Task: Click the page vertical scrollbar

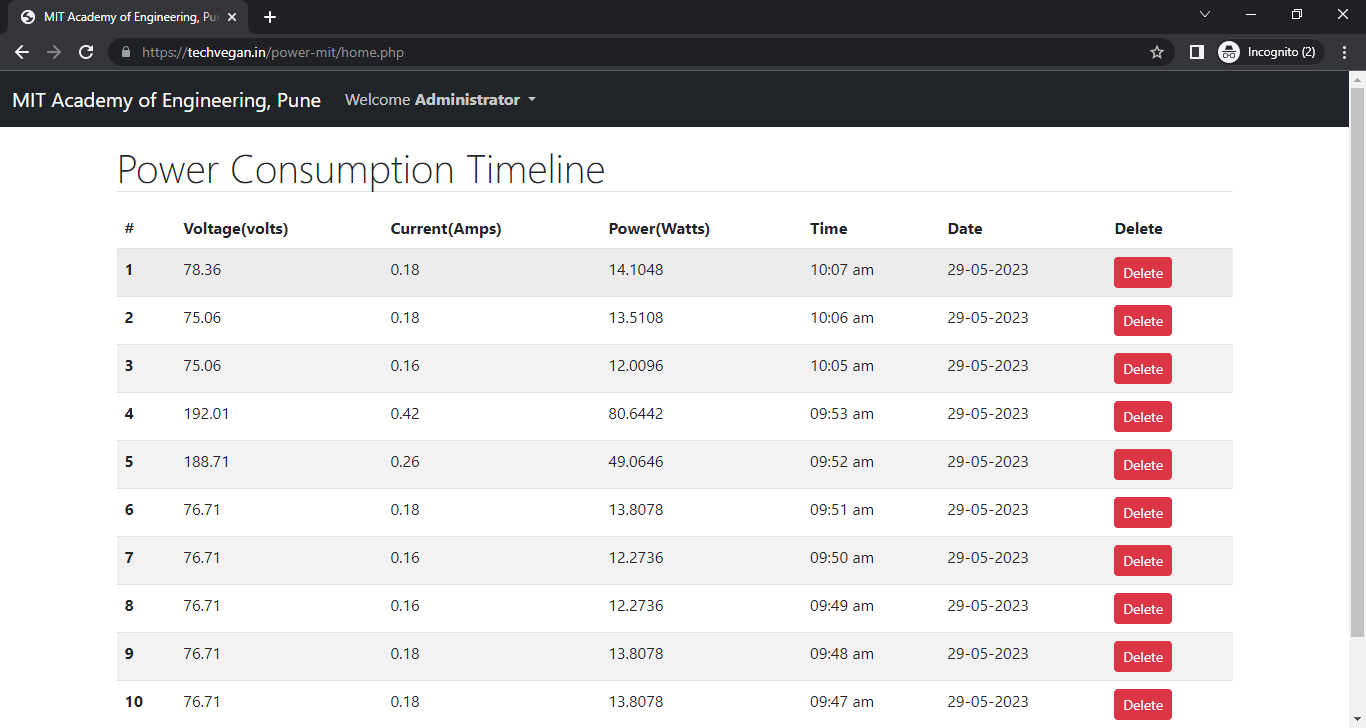Action: click(x=1357, y=360)
